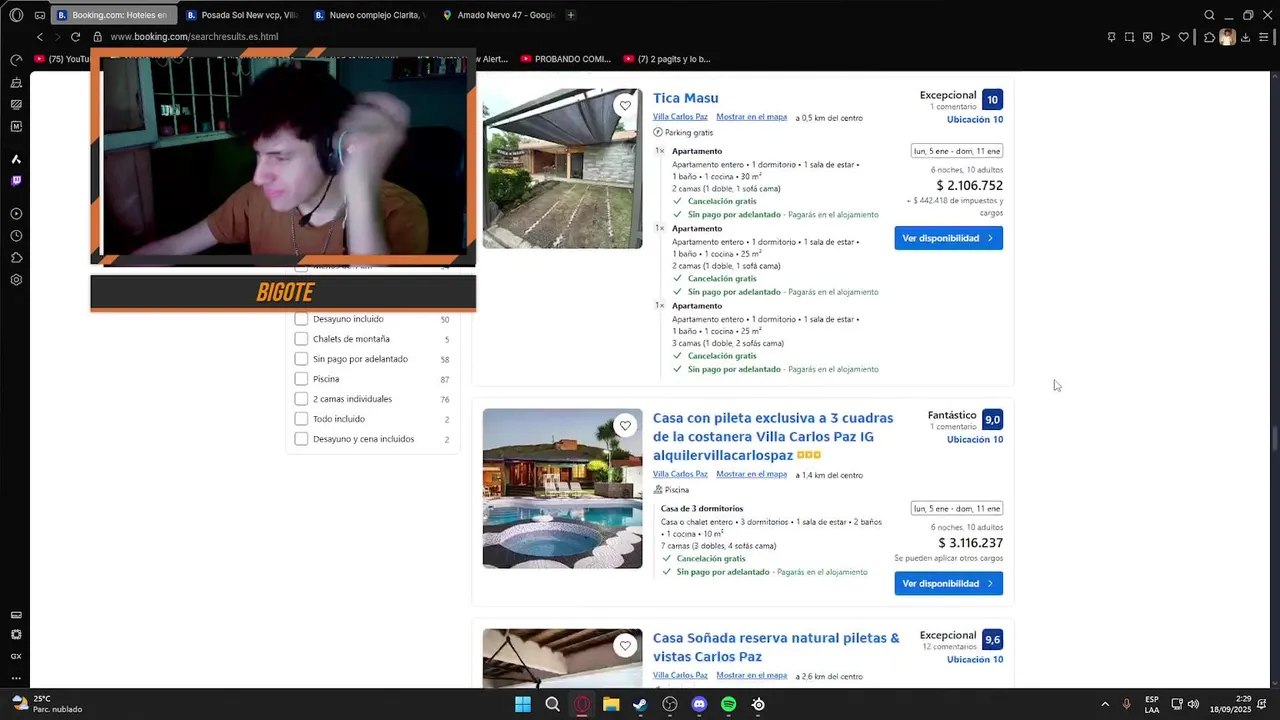Click the site padlock security icon
Image resolution: width=1280 pixels, height=720 pixels.
point(97,37)
